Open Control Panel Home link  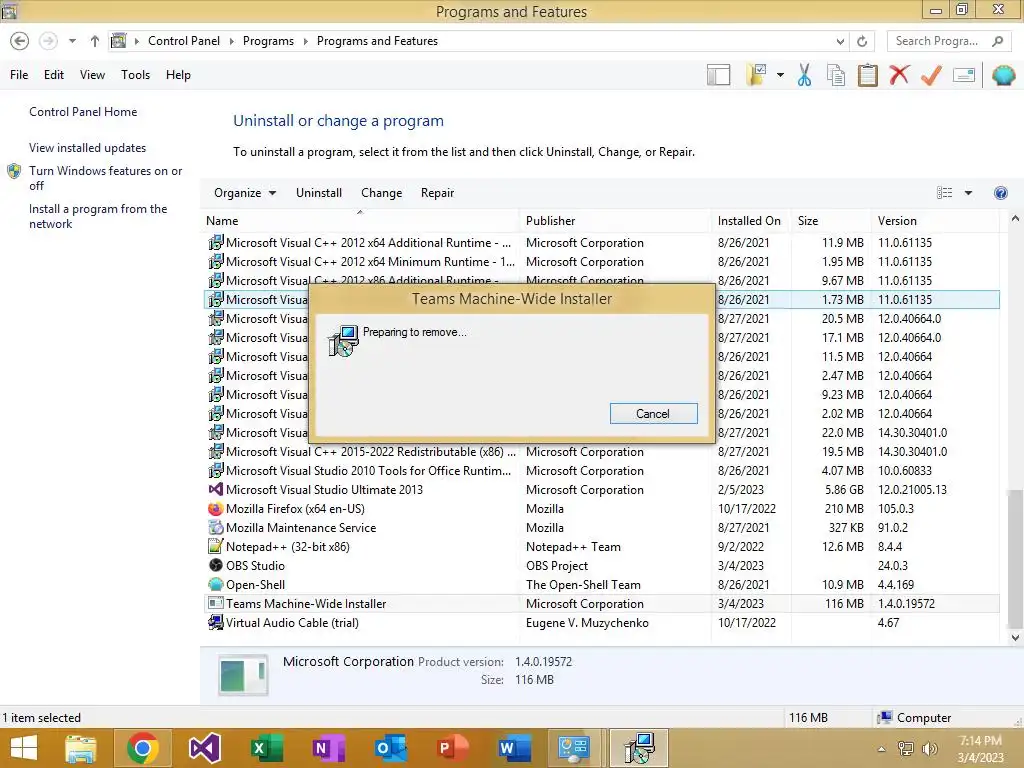pyautogui.click(x=83, y=112)
